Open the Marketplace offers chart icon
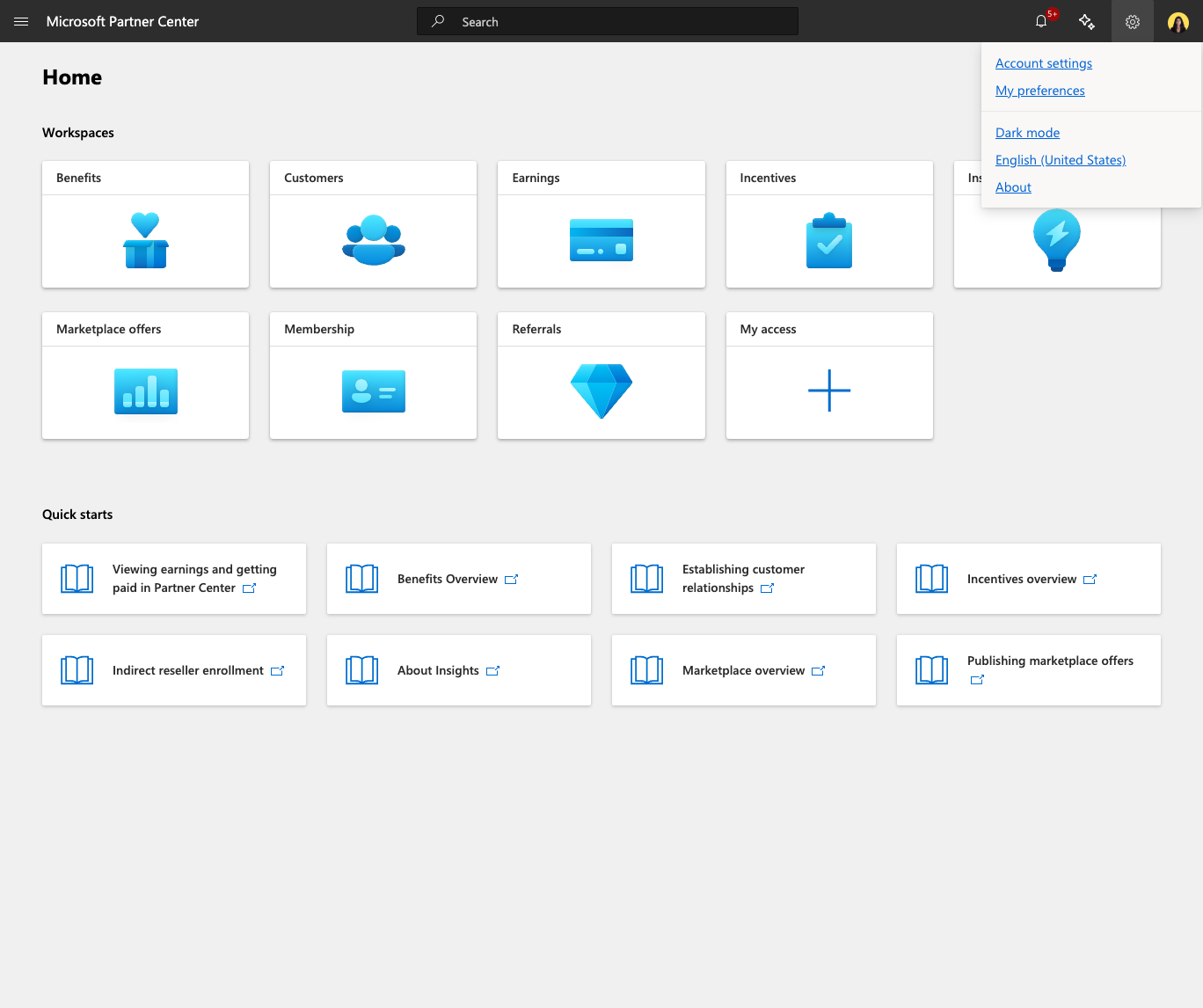 pyautogui.click(x=146, y=391)
